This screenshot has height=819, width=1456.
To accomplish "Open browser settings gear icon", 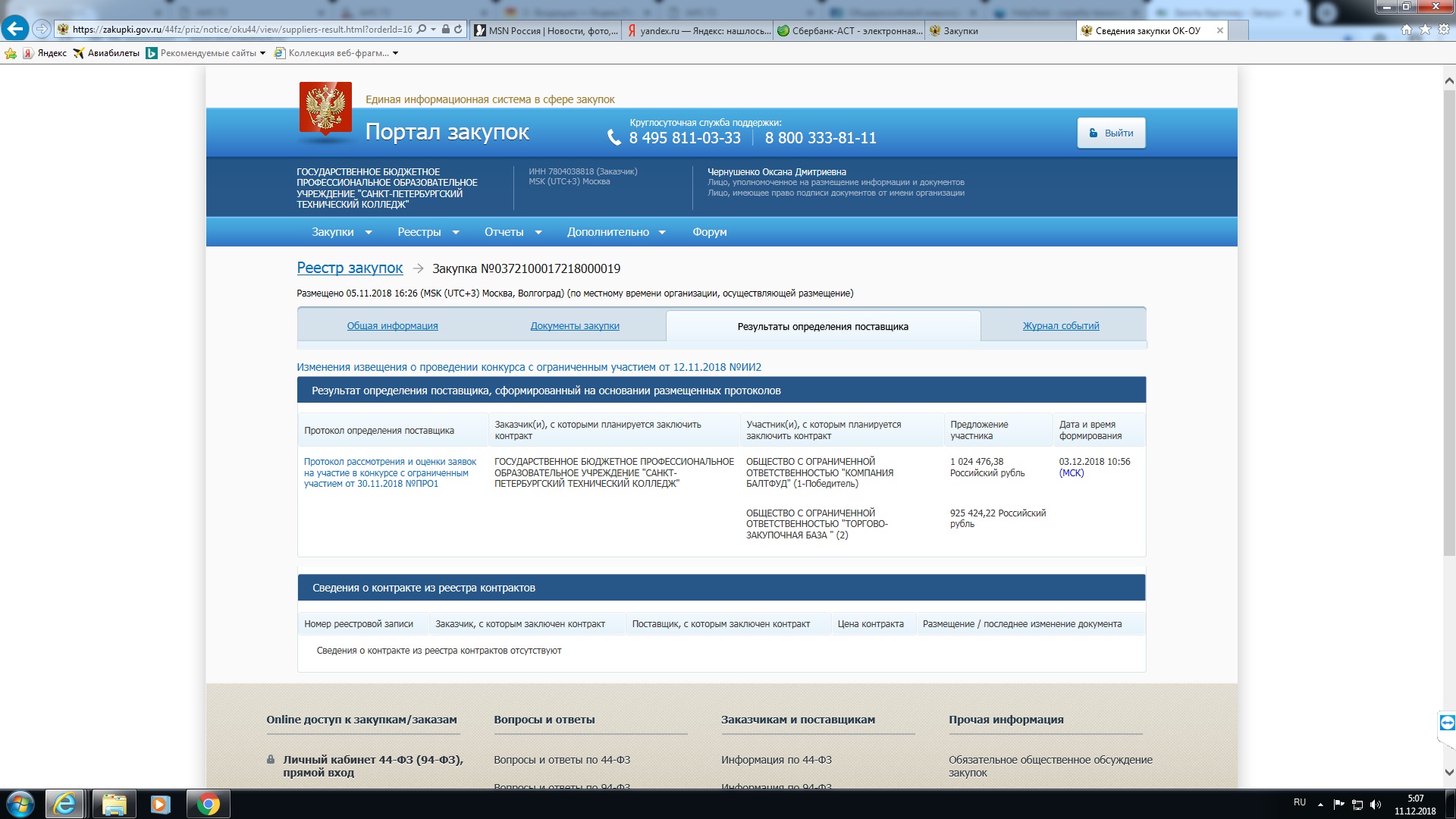I will point(1444,30).
